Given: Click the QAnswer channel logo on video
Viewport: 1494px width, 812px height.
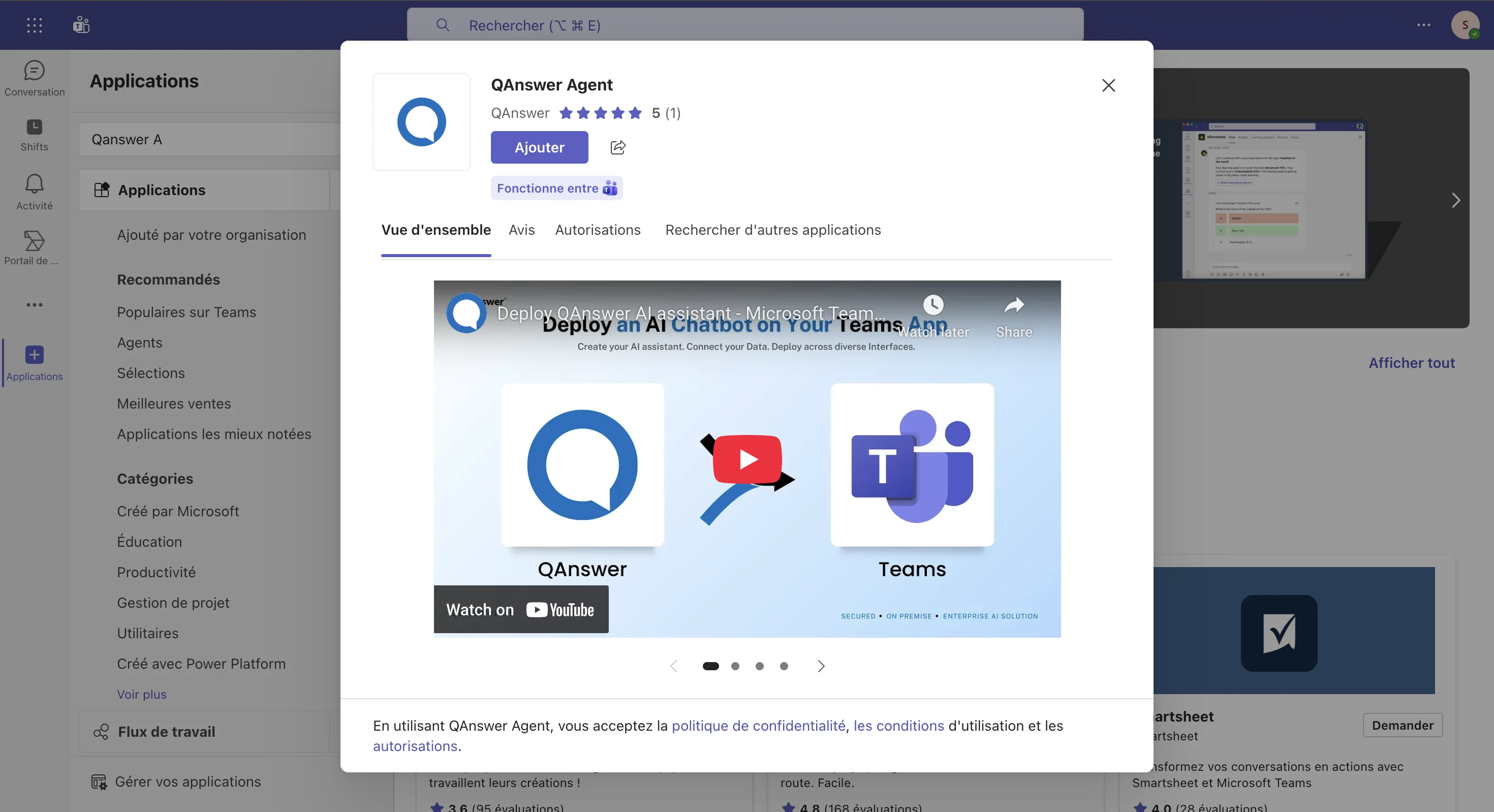Looking at the screenshot, I should coord(465,313).
